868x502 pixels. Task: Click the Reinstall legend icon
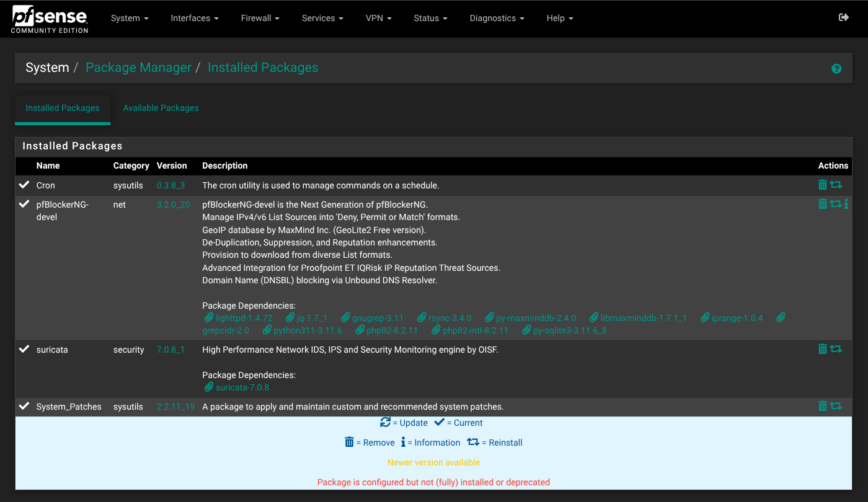click(473, 442)
